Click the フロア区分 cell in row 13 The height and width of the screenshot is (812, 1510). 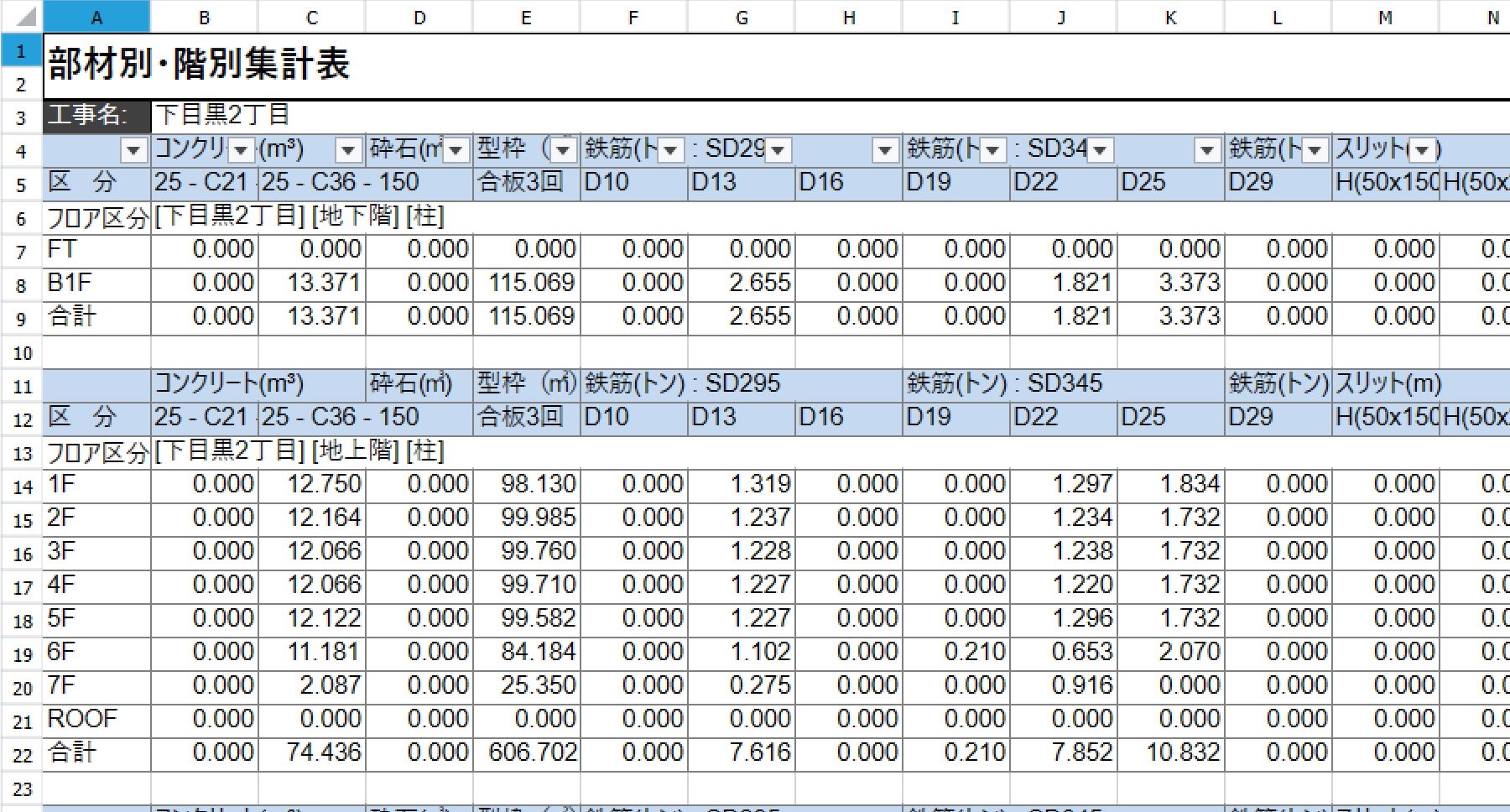tap(96, 453)
